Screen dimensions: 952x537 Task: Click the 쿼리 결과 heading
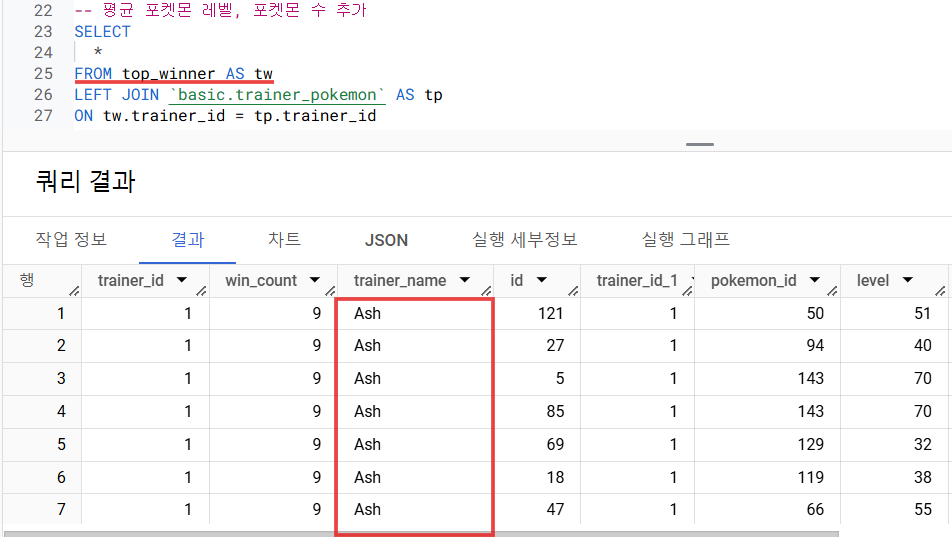(x=86, y=181)
